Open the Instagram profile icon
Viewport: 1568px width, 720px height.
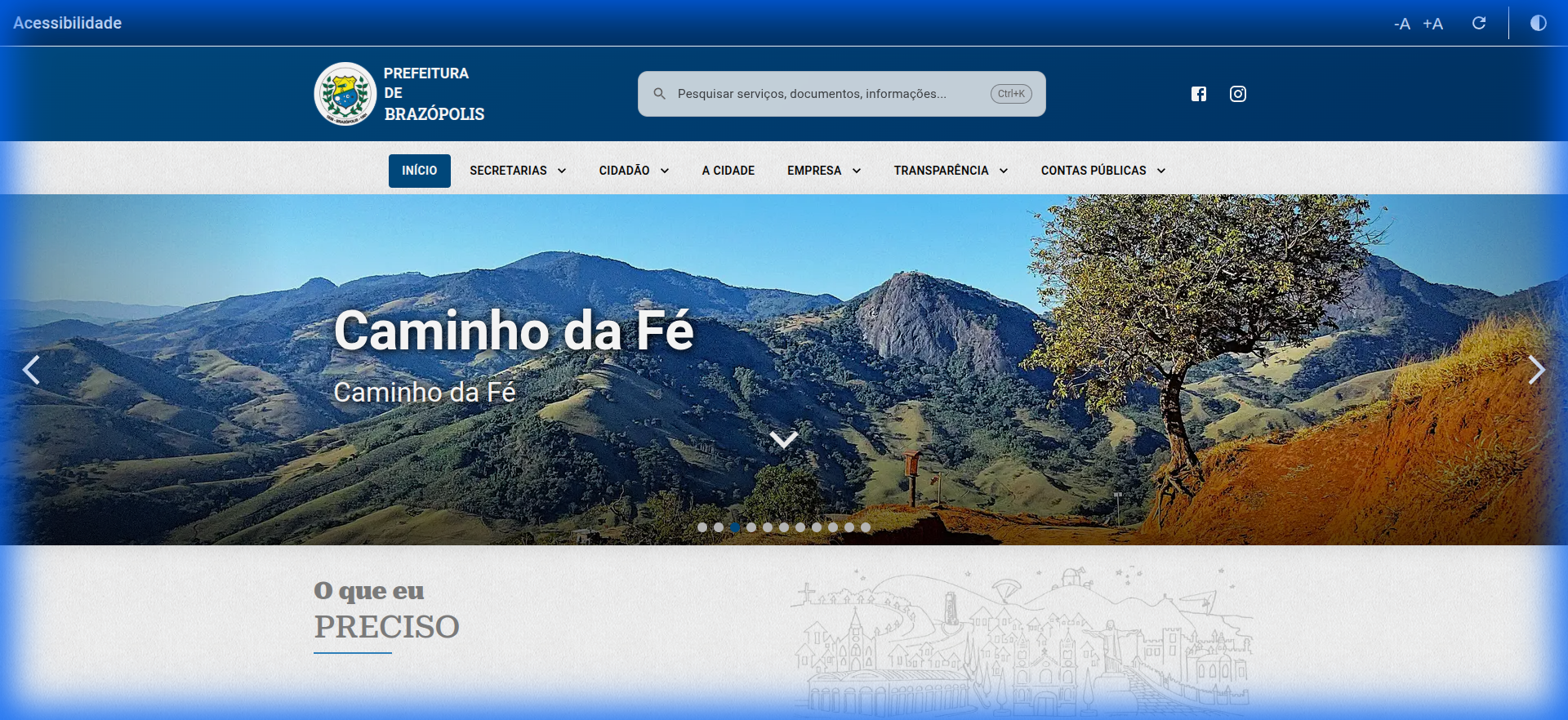pos(1237,94)
